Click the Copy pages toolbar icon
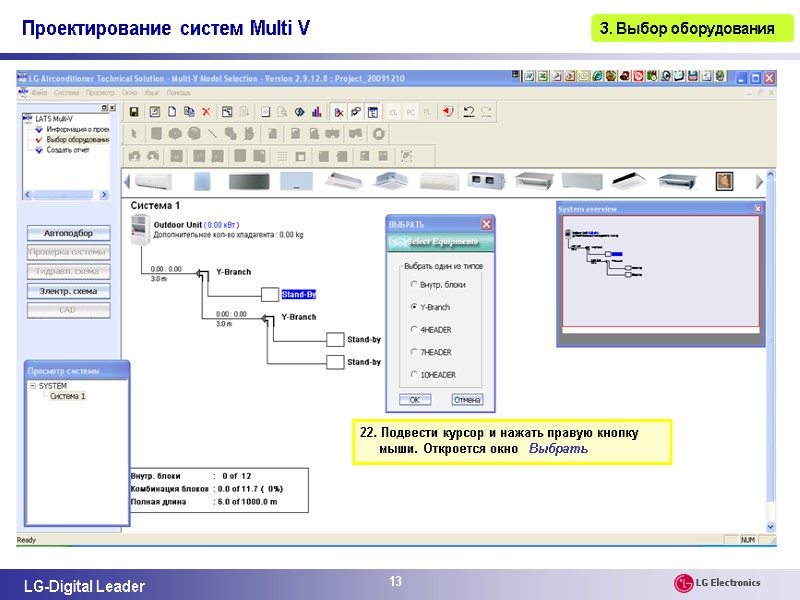The image size is (800, 600). (189, 112)
